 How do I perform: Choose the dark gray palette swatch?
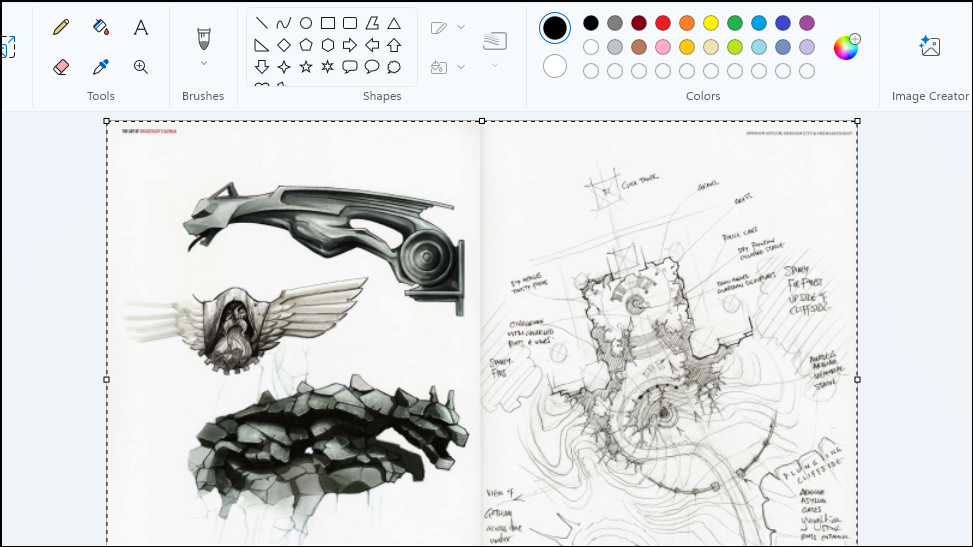point(615,24)
